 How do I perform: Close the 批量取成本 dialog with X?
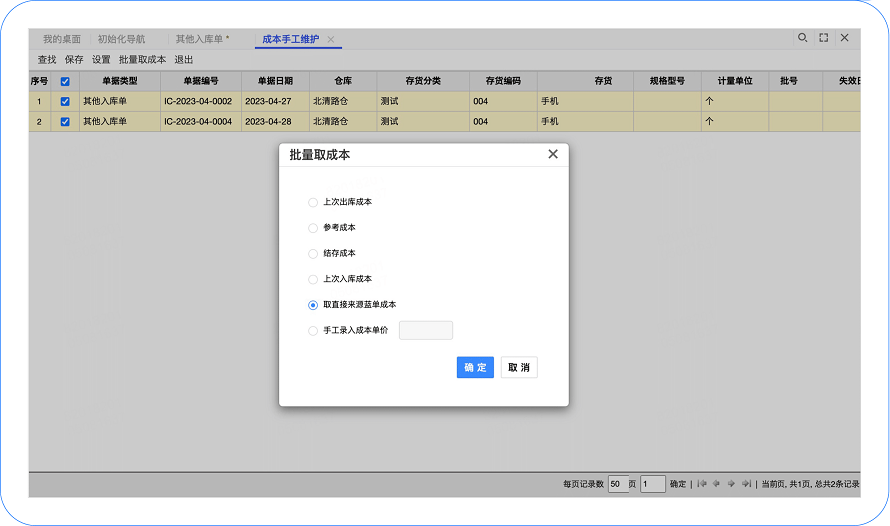click(553, 154)
